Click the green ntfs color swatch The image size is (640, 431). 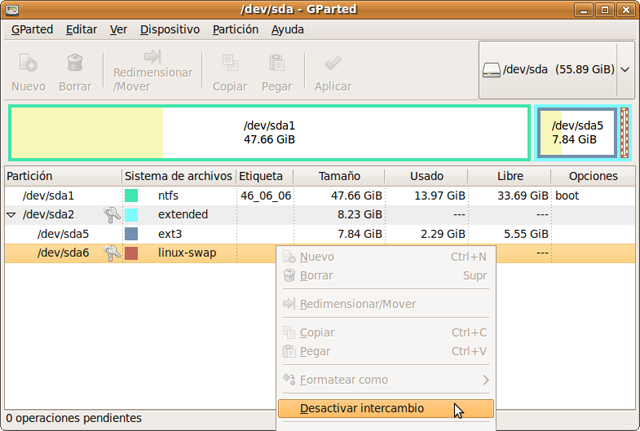[131, 196]
